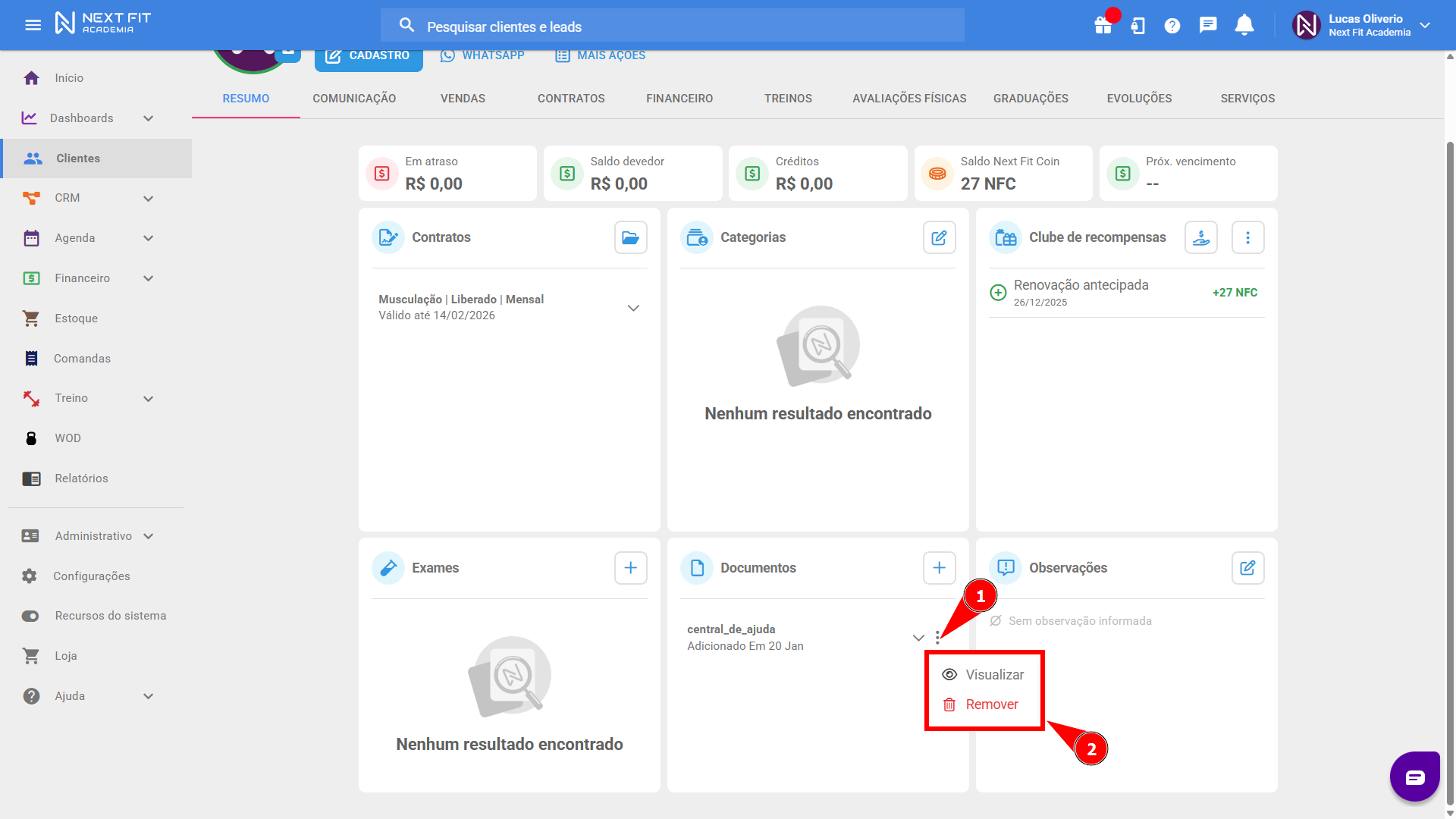The image size is (1456, 819).
Task: Add a new exam with the plus icon
Action: click(x=630, y=568)
